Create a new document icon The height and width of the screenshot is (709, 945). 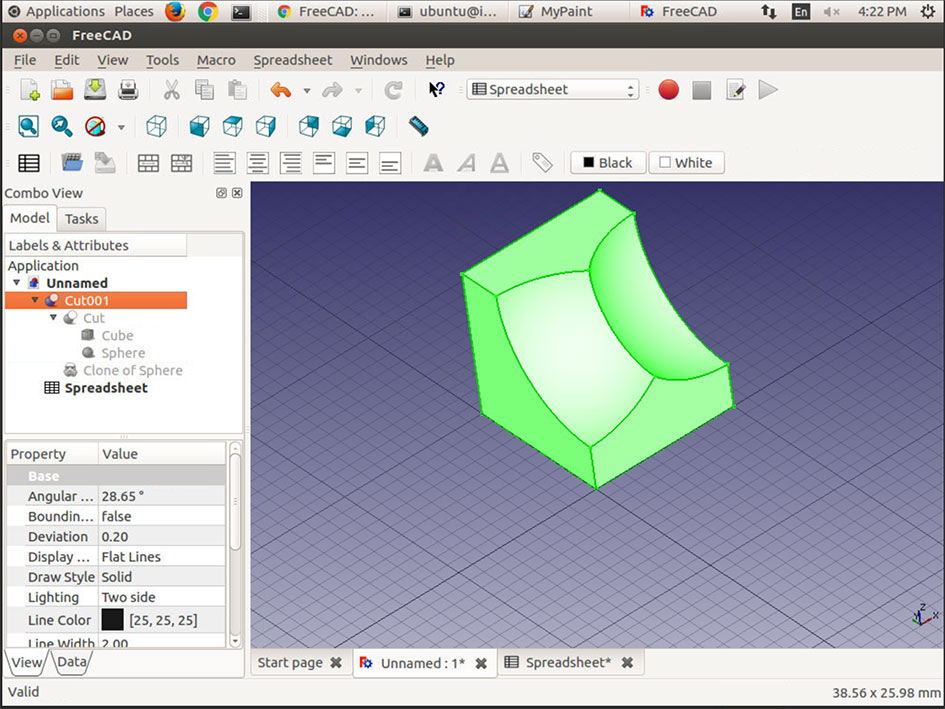point(30,90)
